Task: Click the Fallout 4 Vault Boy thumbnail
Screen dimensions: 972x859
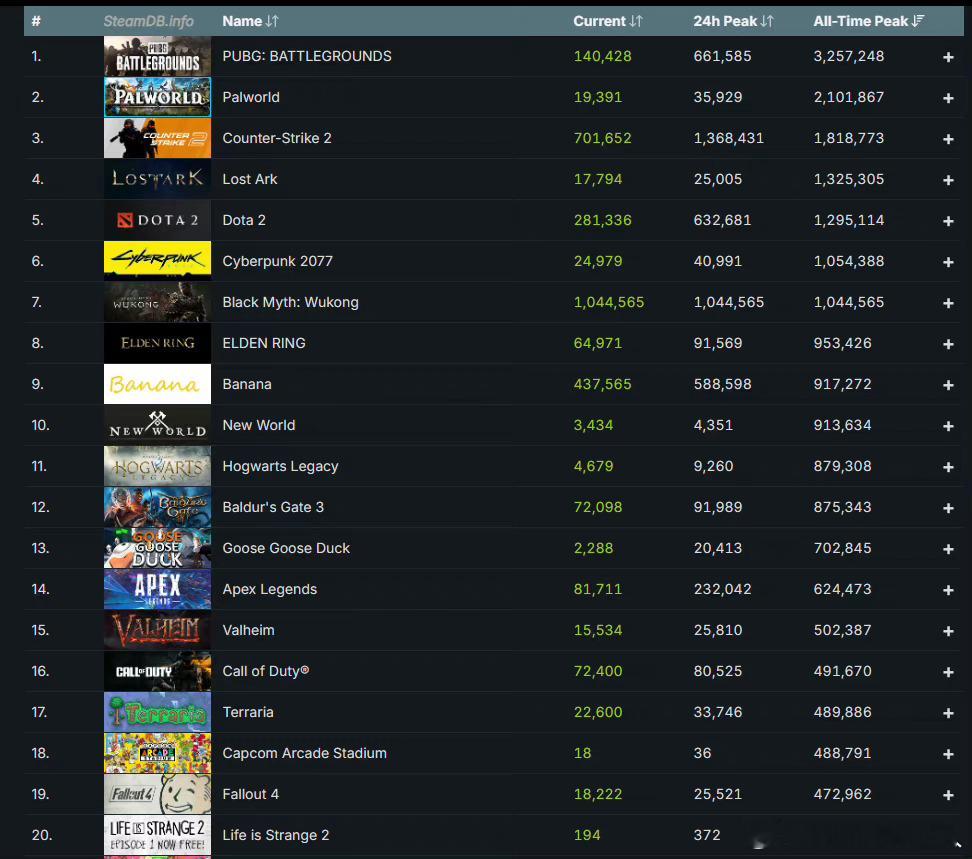Action: 157,794
